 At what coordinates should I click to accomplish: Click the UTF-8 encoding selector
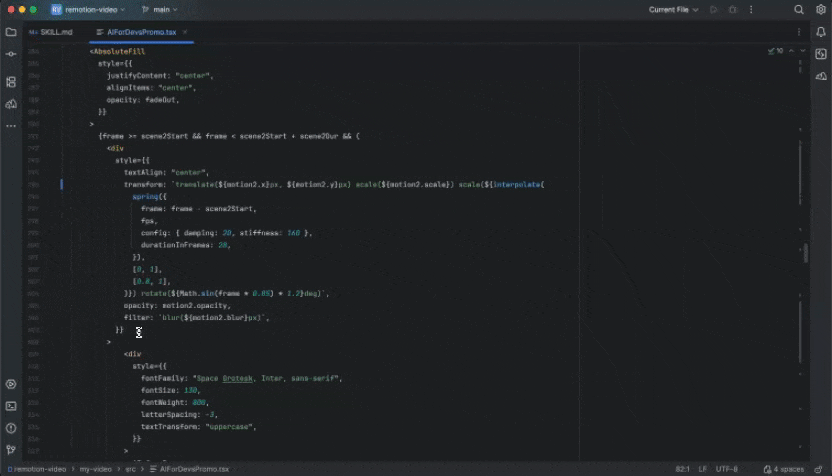tap(727, 469)
